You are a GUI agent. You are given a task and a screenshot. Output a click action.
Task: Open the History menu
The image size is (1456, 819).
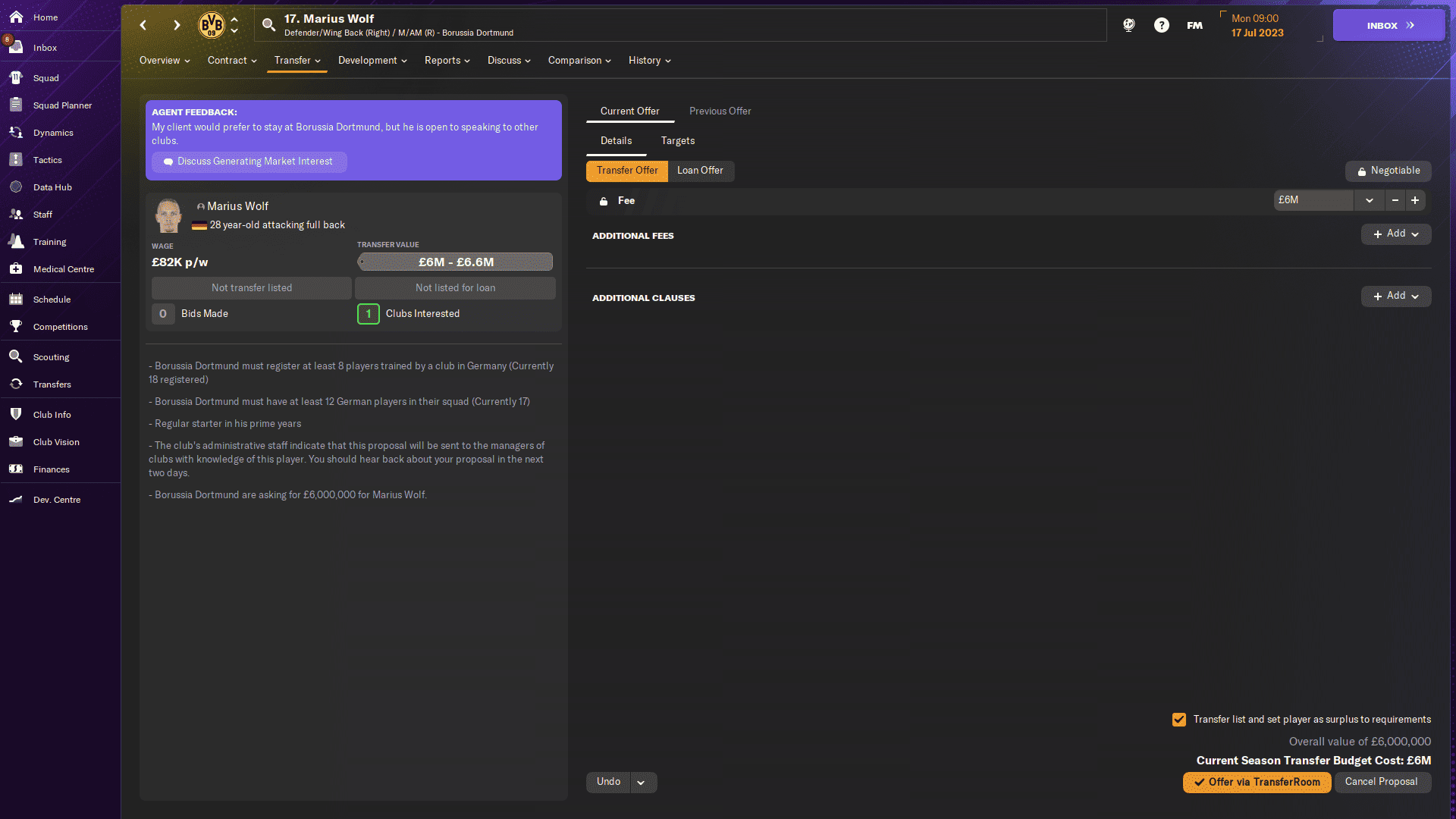click(650, 61)
